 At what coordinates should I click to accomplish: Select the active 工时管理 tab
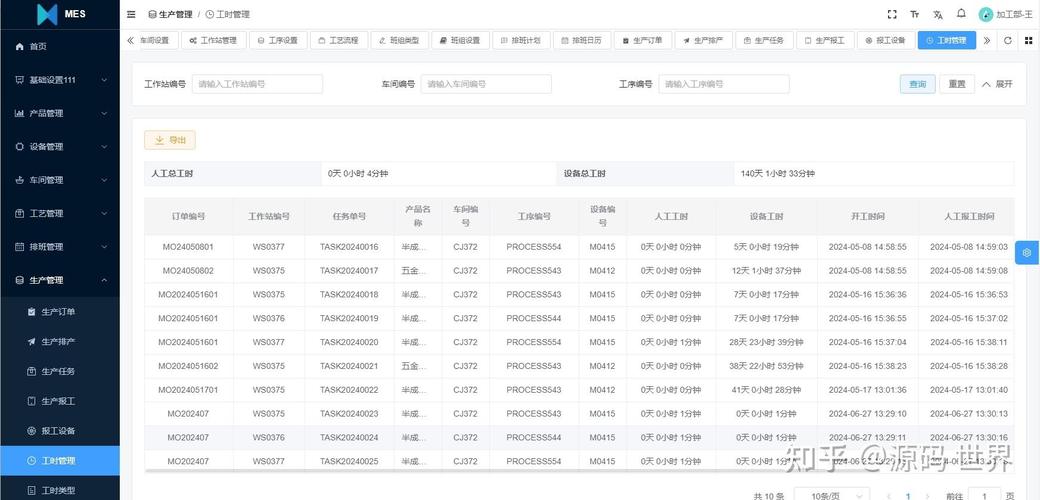click(x=946, y=40)
